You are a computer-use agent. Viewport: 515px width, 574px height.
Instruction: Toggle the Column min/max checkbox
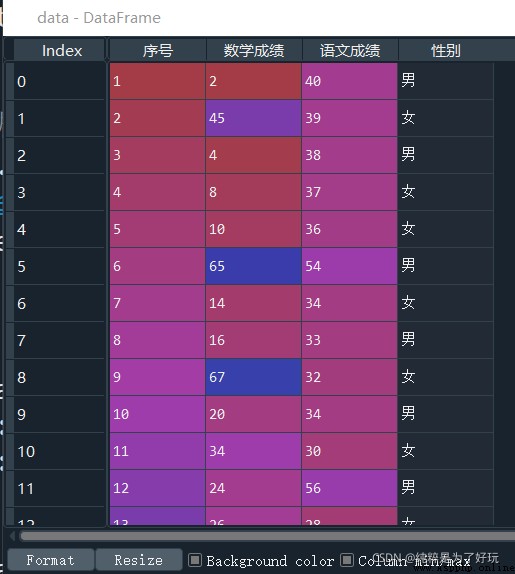(x=347, y=560)
